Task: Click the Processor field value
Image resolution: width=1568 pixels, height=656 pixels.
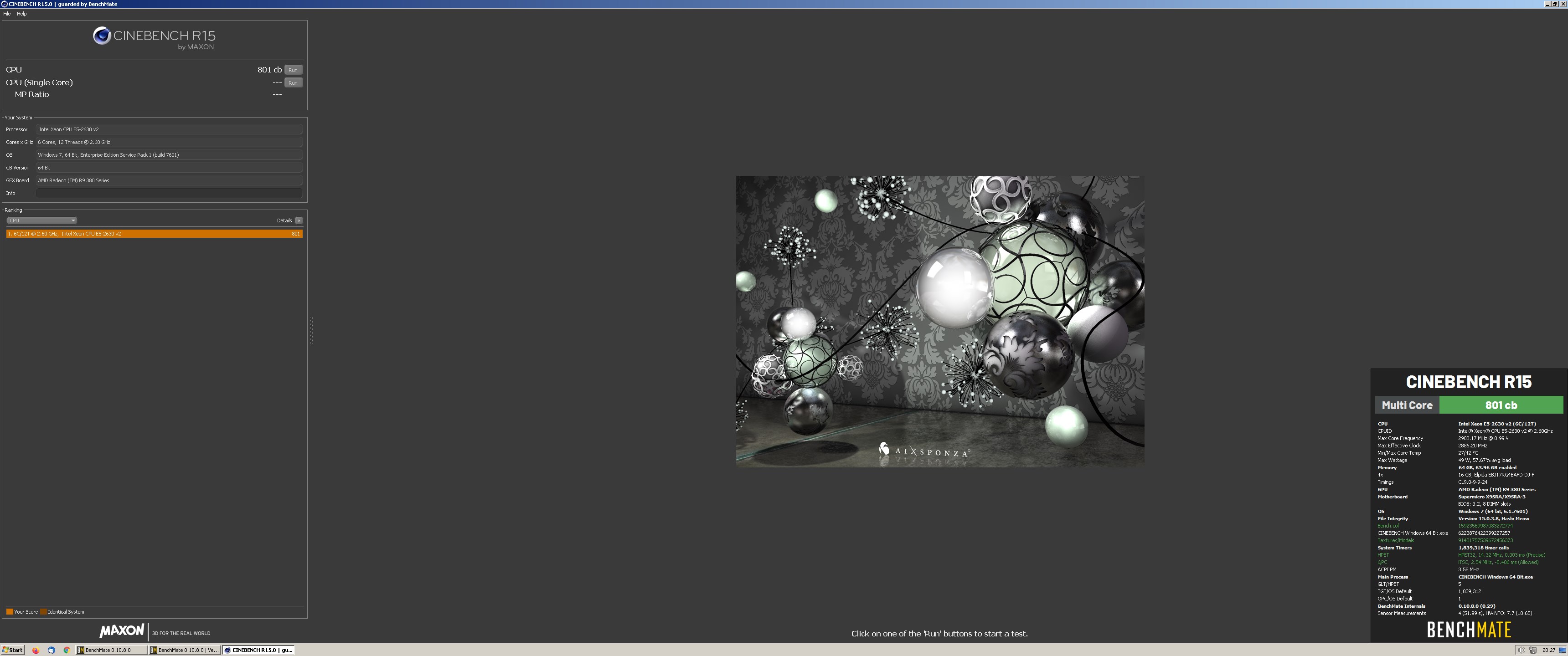Action: [169, 129]
